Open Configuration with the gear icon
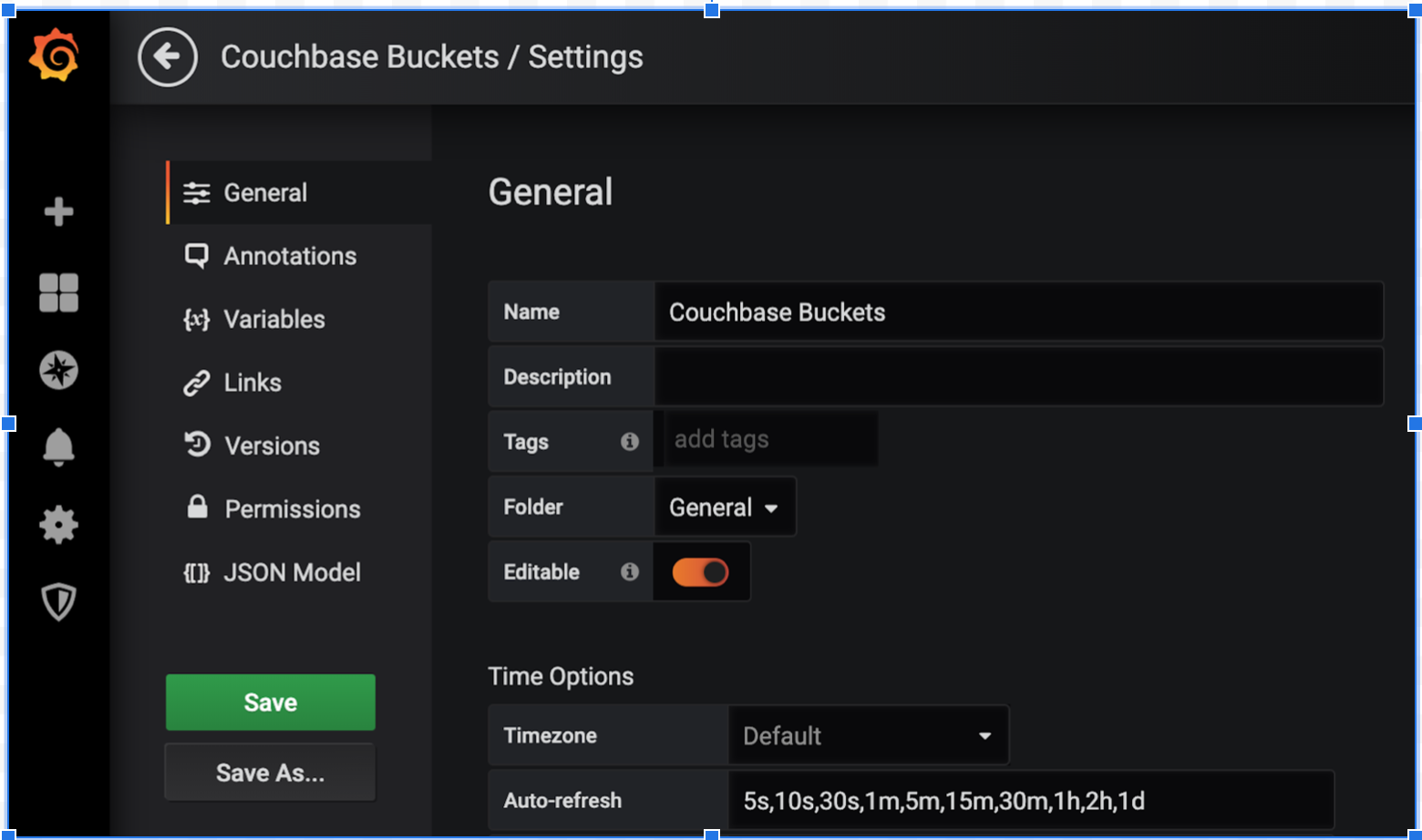Image resolution: width=1422 pixels, height=840 pixels. 58,526
